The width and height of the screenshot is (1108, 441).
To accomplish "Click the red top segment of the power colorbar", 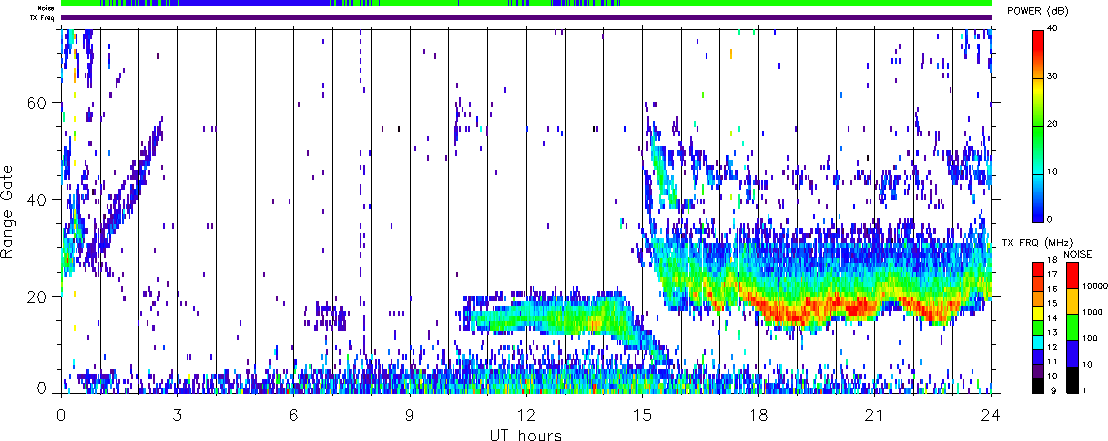I will [x=1038, y=54].
